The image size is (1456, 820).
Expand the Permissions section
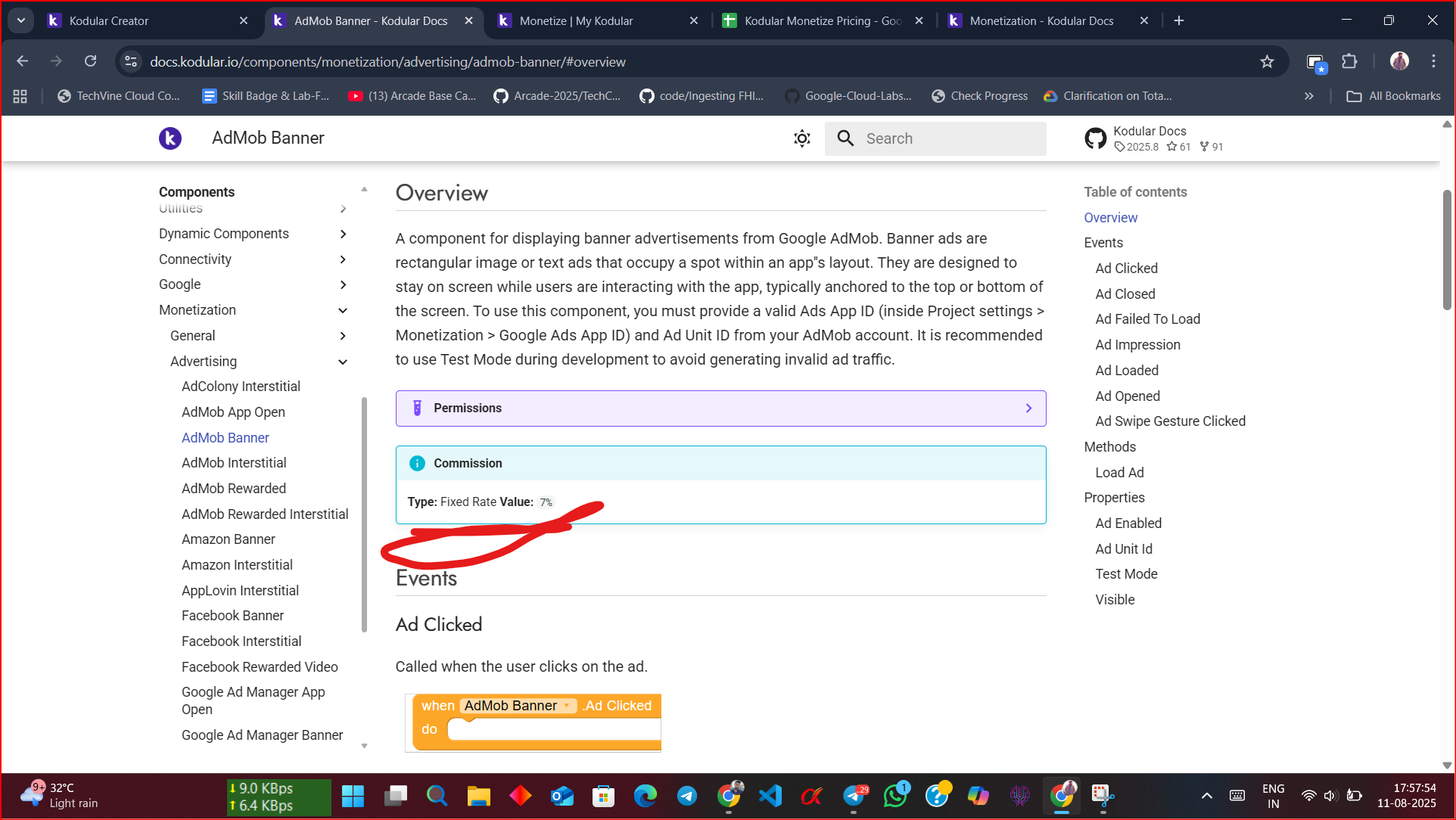point(720,408)
